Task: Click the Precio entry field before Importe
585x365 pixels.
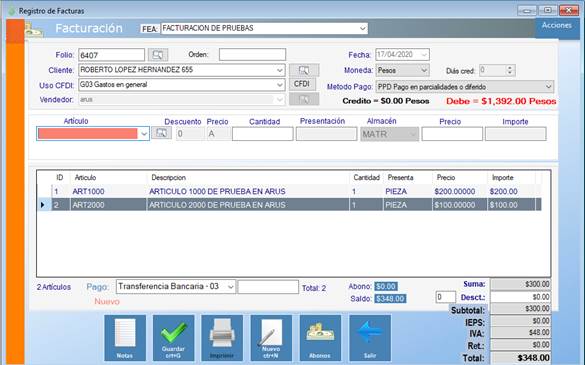Action: 452,134
